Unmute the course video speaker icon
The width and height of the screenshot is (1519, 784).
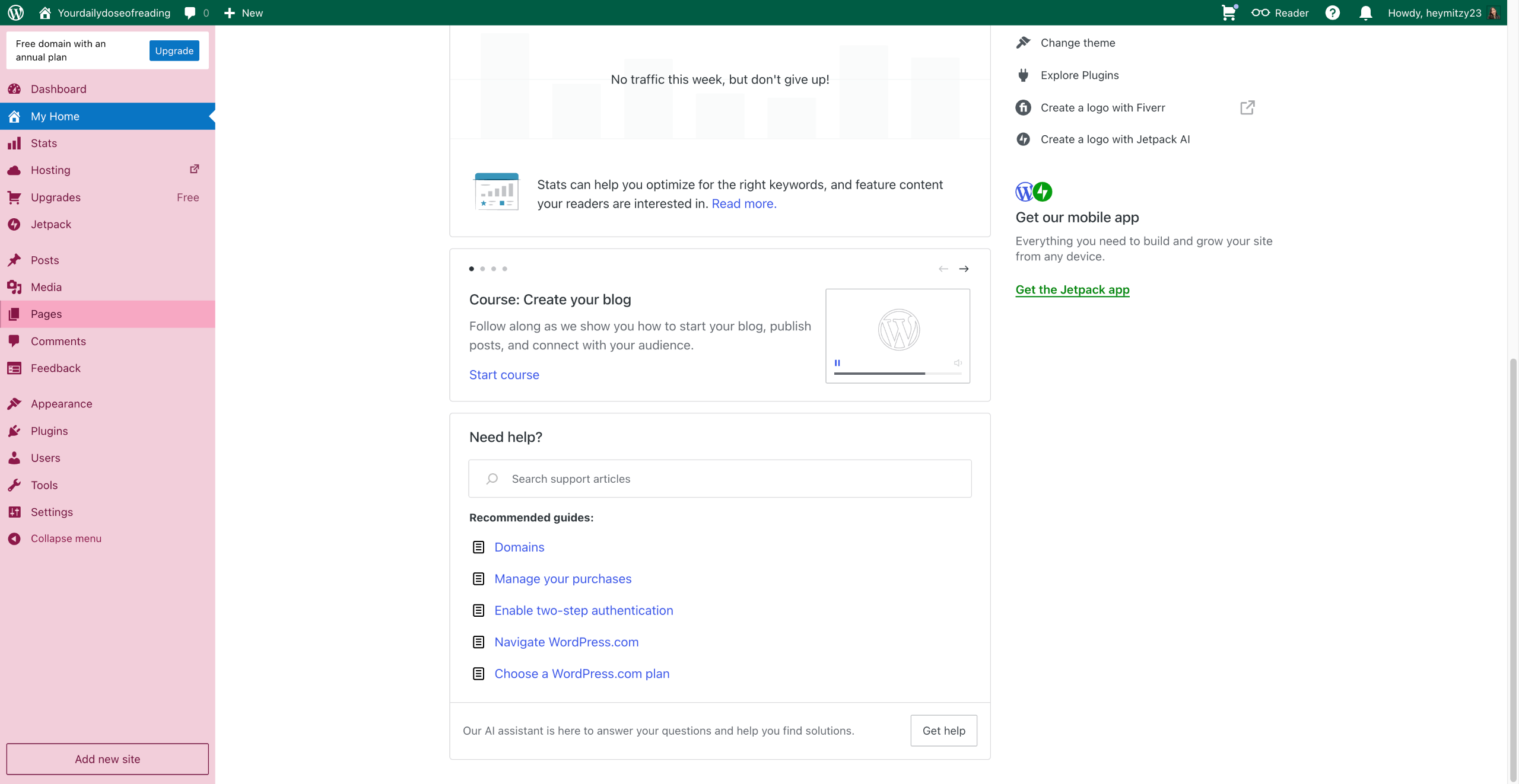(x=957, y=363)
